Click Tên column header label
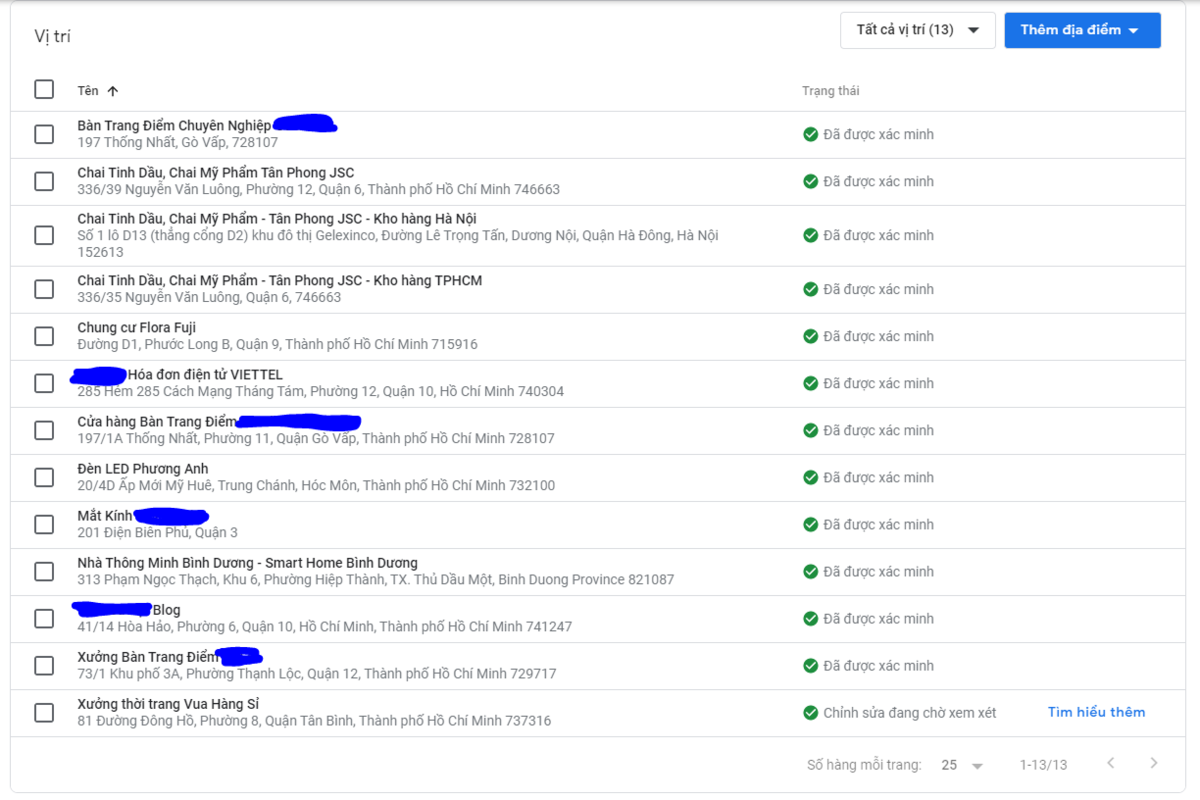 88,91
